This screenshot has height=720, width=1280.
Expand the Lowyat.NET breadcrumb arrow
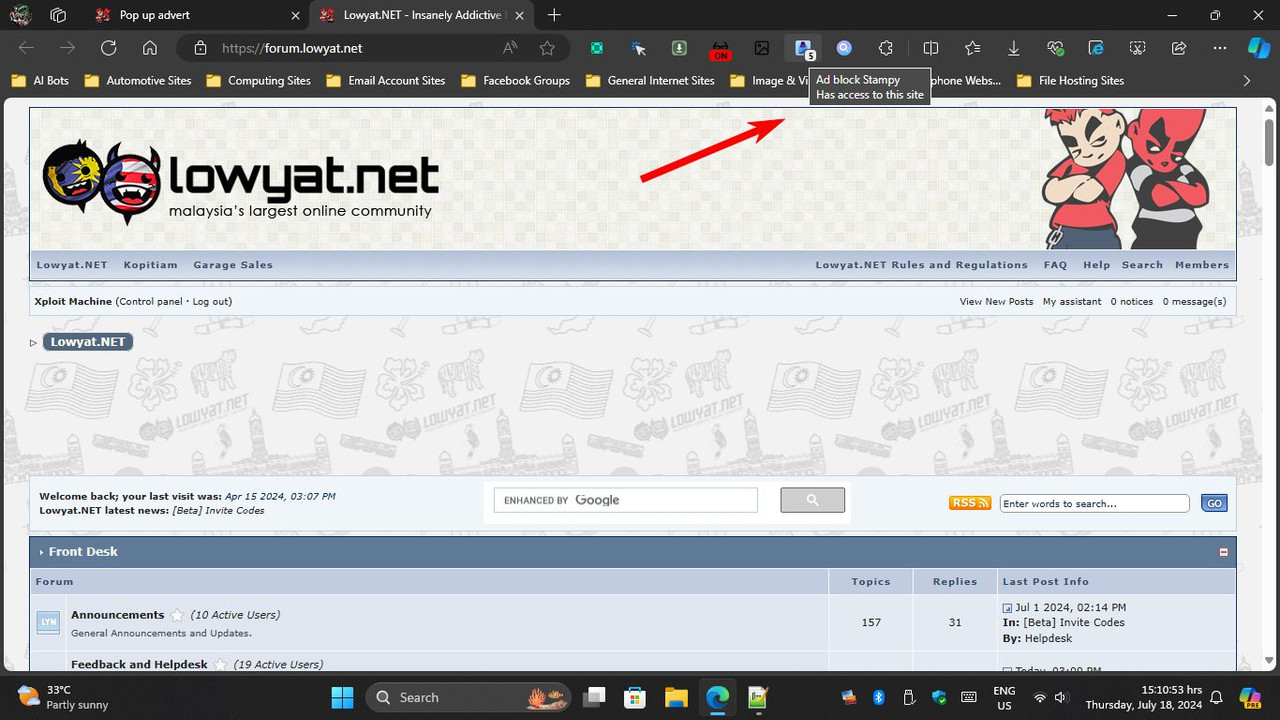(33, 342)
